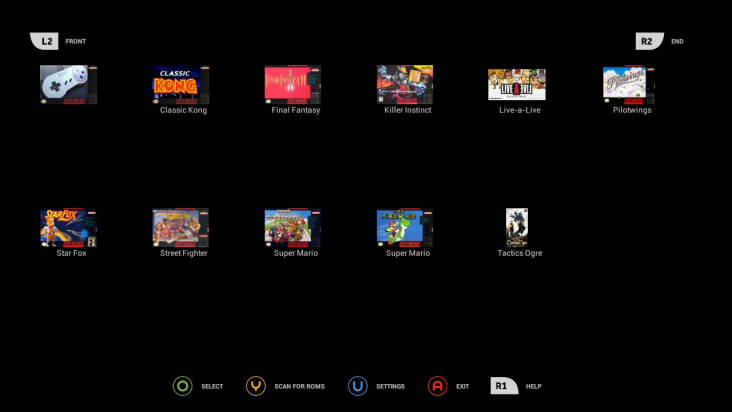Select the Classic Kong cover art
Viewport: 732px width, 412px height.
181,84
